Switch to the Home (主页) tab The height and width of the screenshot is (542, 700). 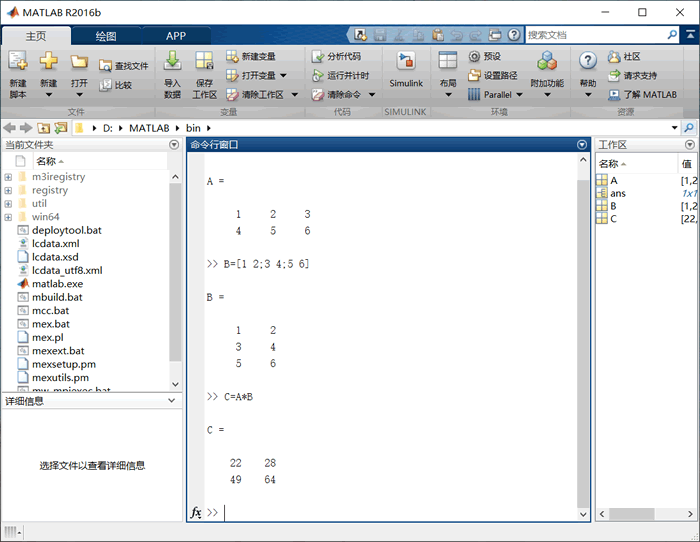pos(36,36)
